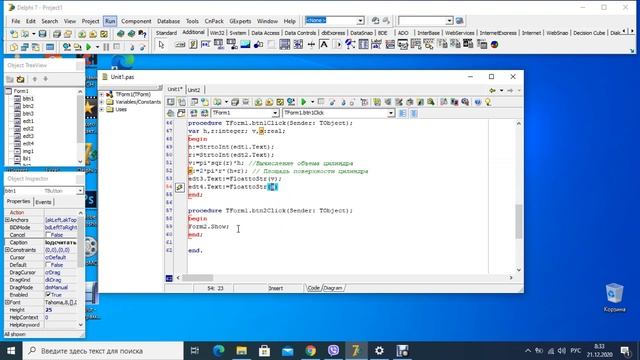Open the Windows Start menu

coord(11,351)
